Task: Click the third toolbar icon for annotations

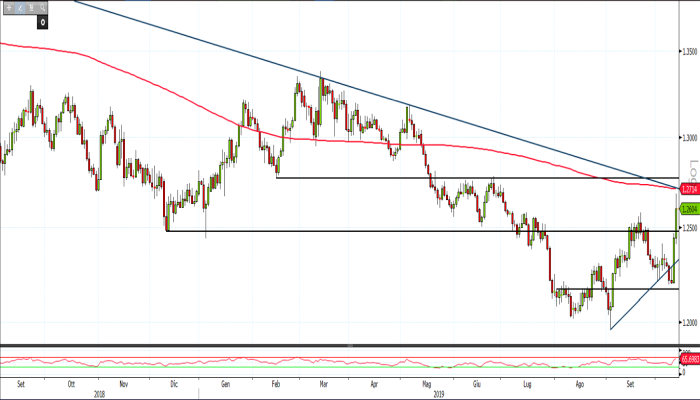Action: [33, 7]
